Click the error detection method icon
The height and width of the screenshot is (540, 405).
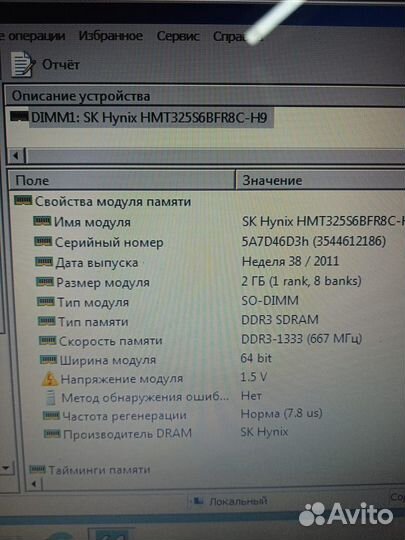pos(51,397)
